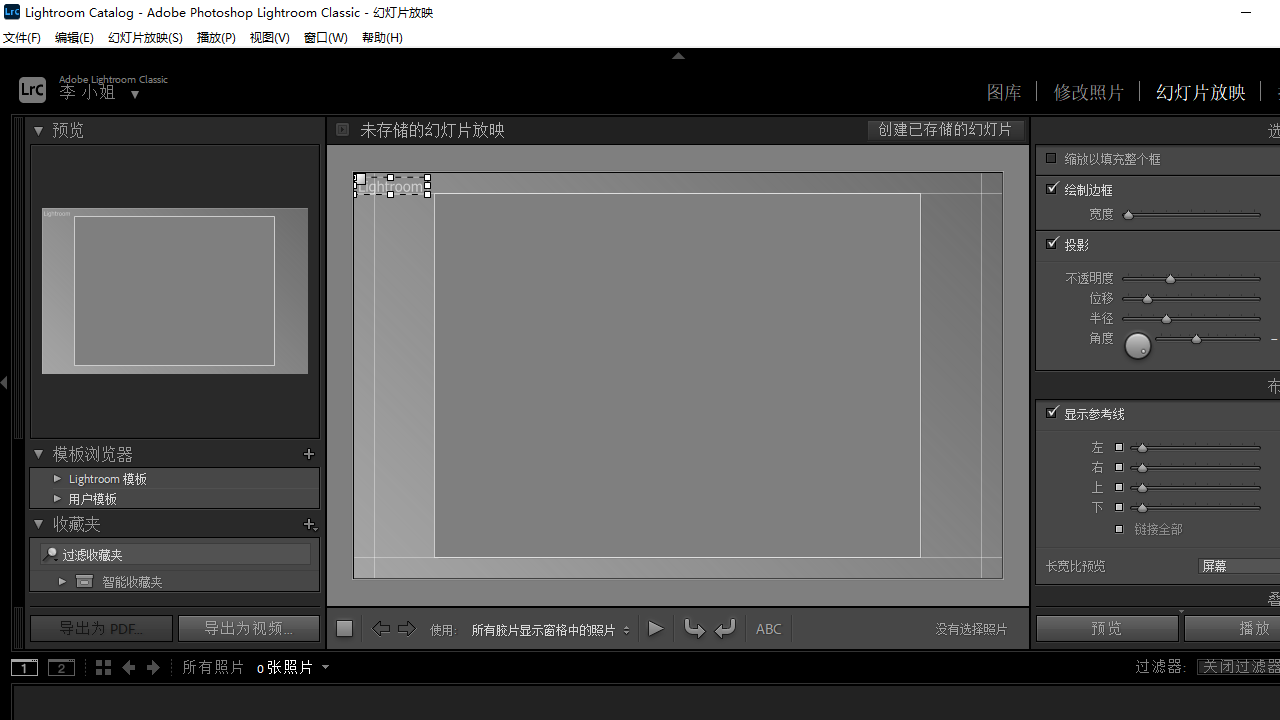
Task: Click 创建已存储的幻灯片 button
Action: click(944, 130)
